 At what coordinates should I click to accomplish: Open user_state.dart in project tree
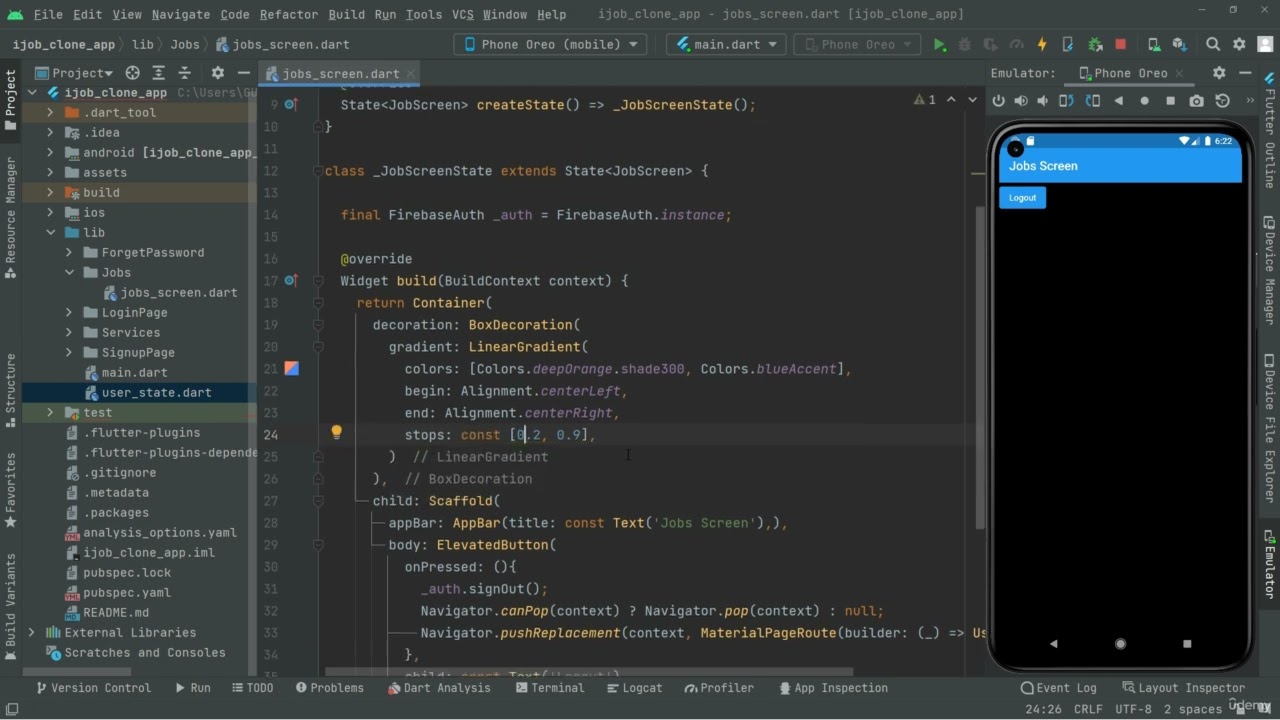coord(156,393)
